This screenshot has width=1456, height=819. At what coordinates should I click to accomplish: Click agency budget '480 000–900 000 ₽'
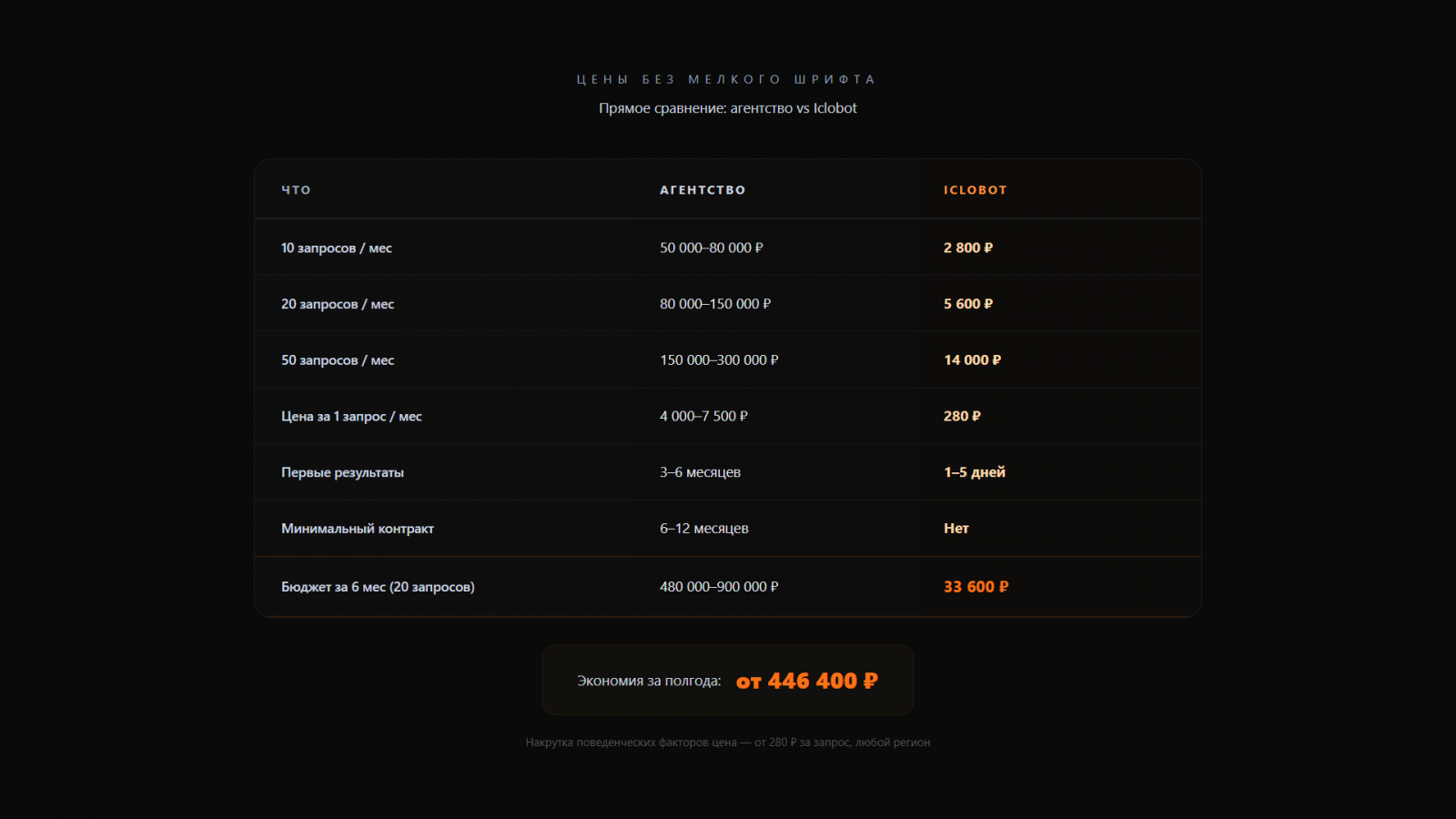[x=719, y=587]
